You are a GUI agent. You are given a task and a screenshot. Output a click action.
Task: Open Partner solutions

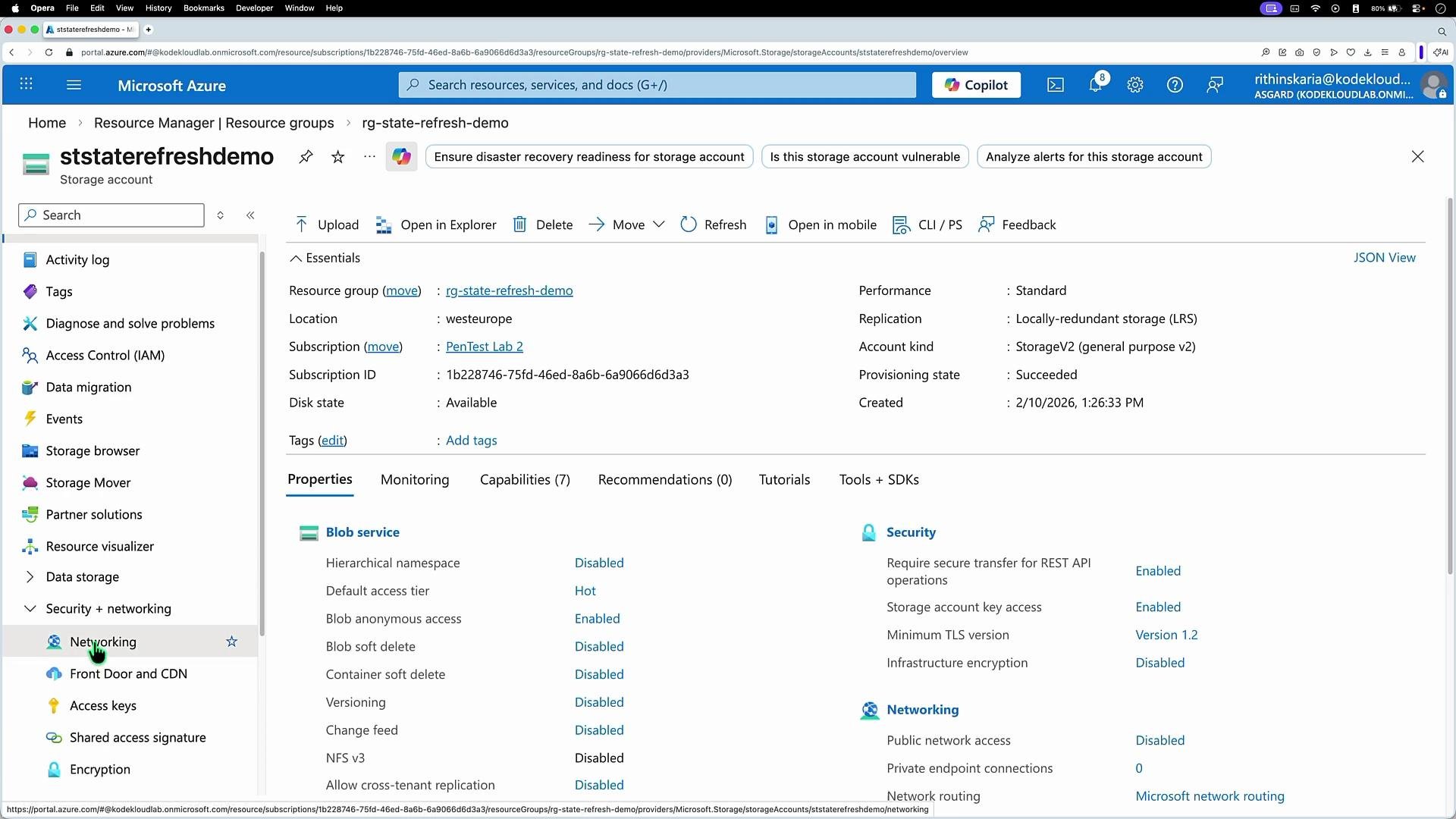[x=94, y=515]
